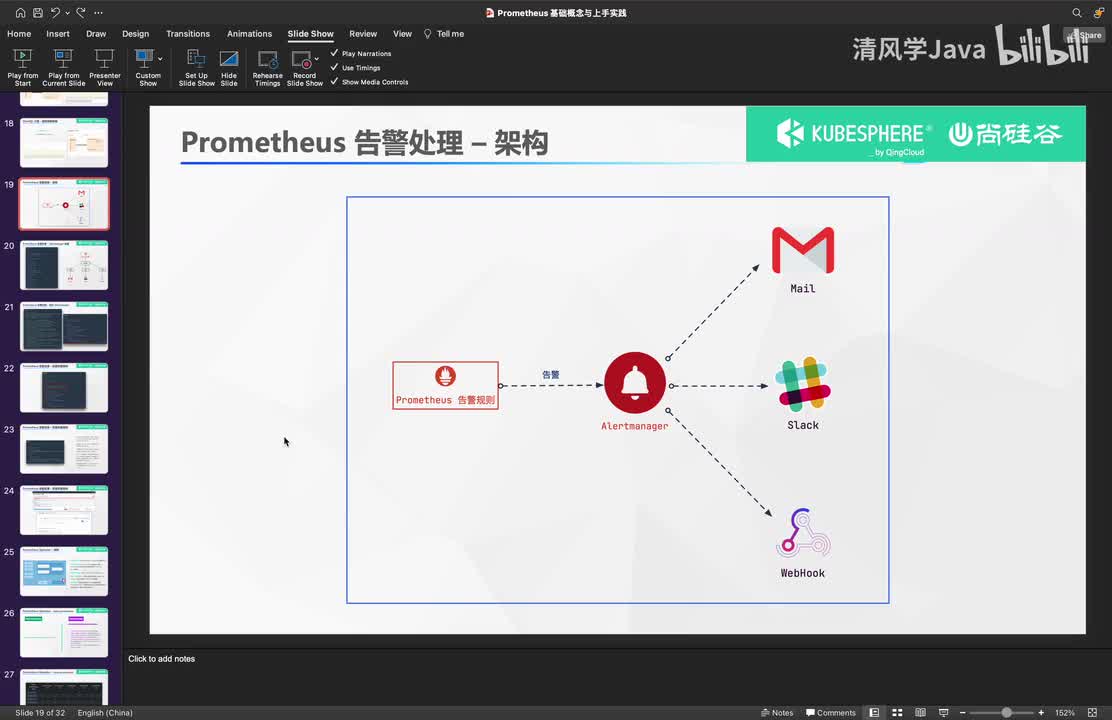Select slide 21 thumbnail
Image resolution: width=1112 pixels, height=720 pixels.
pyautogui.click(x=64, y=326)
